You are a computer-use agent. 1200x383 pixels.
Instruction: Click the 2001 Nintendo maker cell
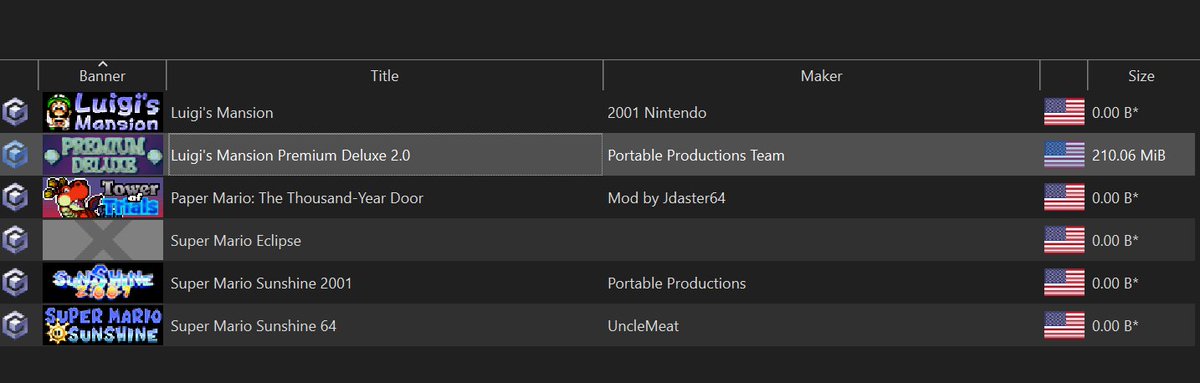click(657, 113)
